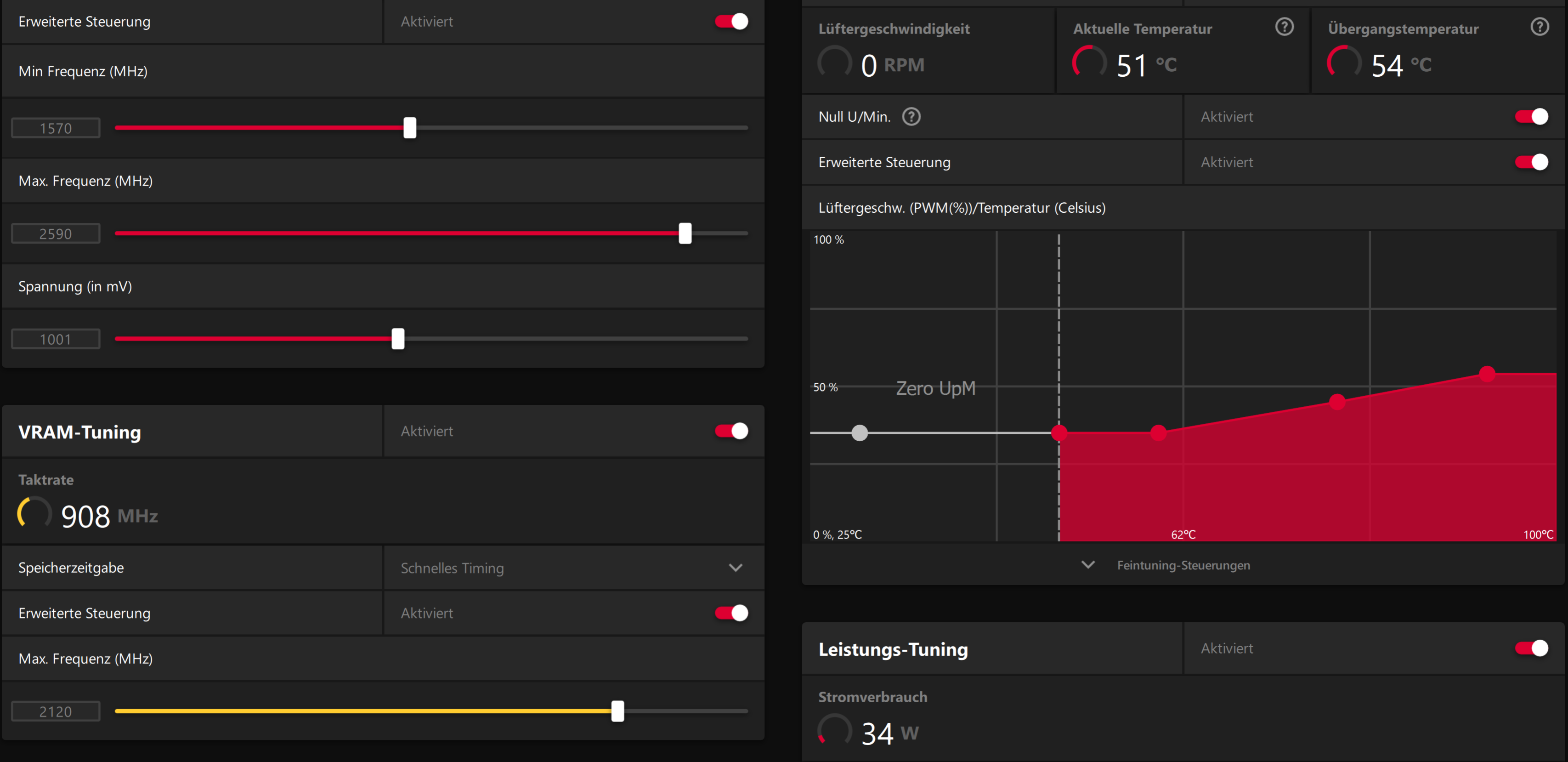
Task: Turn off Leistungs-Tuning toggle
Action: point(1532,648)
